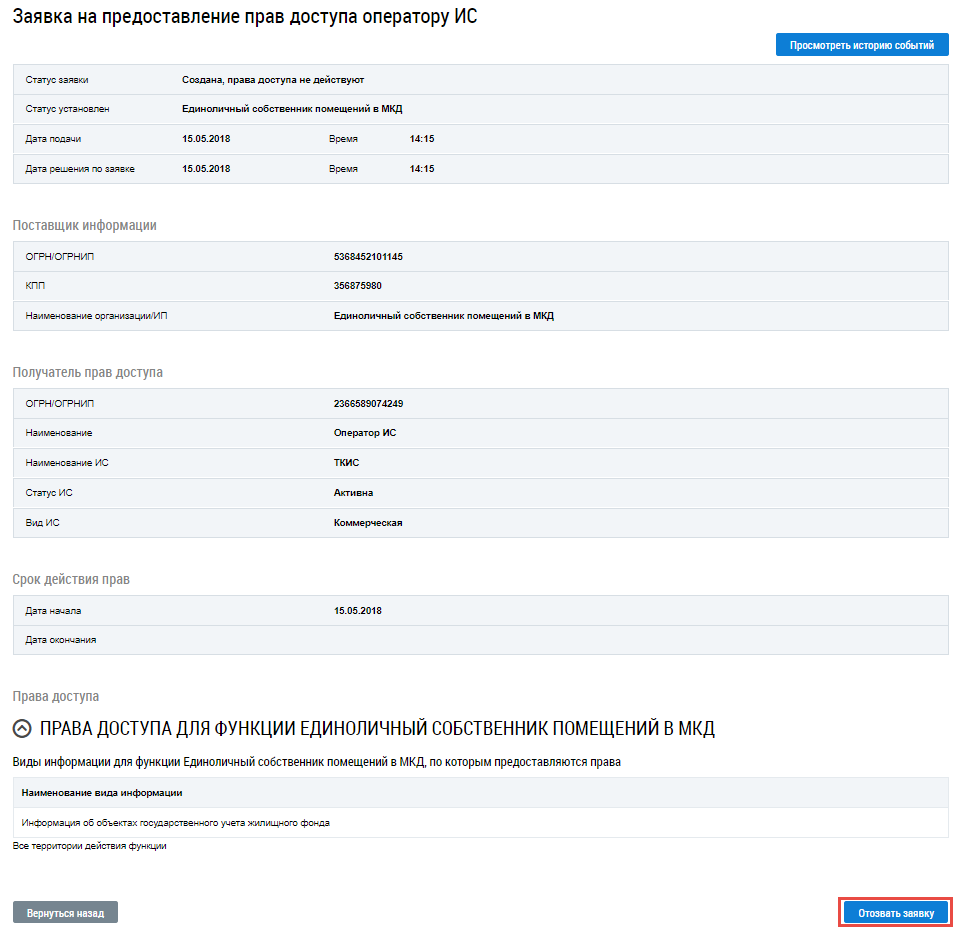The image size is (963, 935).
Task: Click the Коммерческая IS type value
Action: (x=368, y=522)
